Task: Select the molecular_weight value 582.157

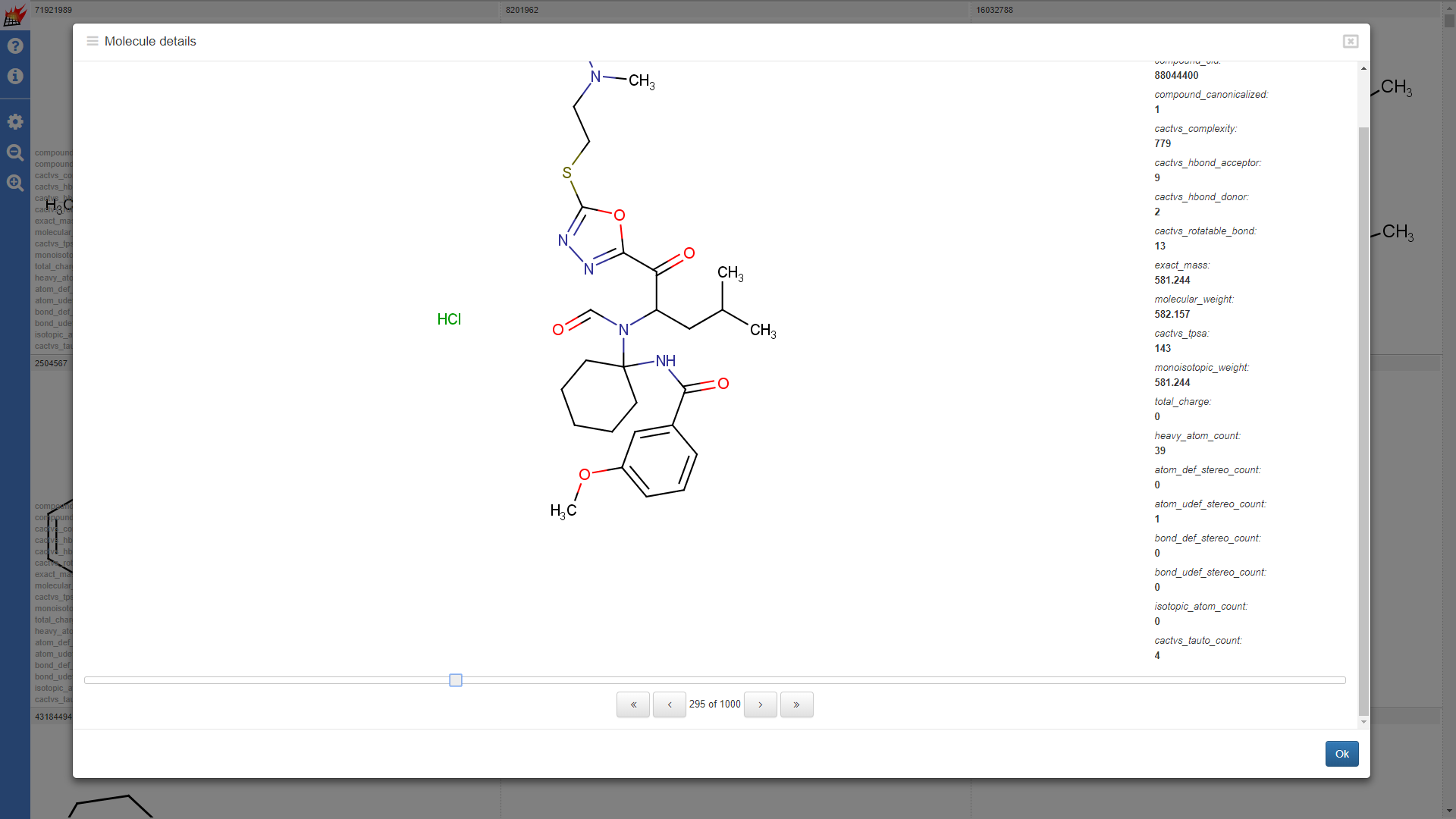Action: (x=1172, y=314)
